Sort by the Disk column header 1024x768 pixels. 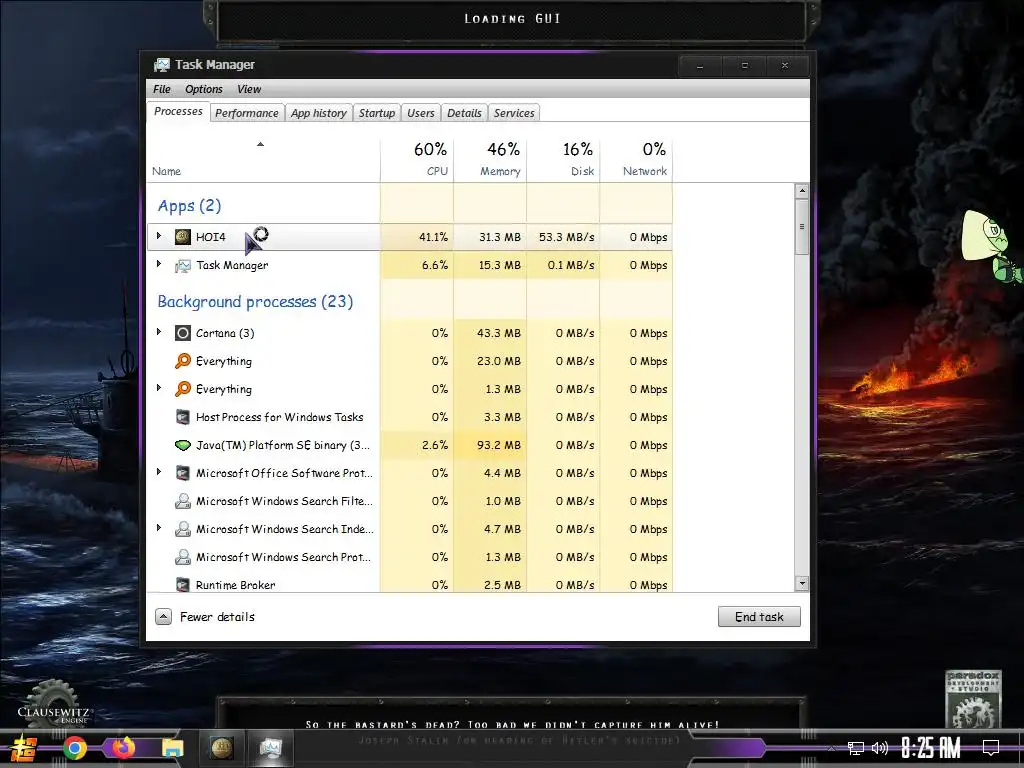click(x=564, y=160)
